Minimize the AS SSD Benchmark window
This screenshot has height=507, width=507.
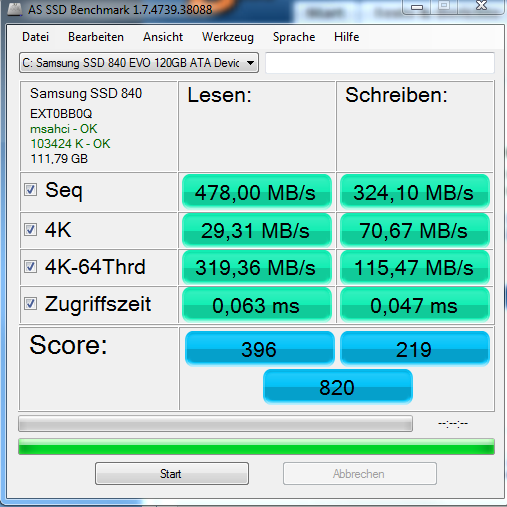(417, 7)
